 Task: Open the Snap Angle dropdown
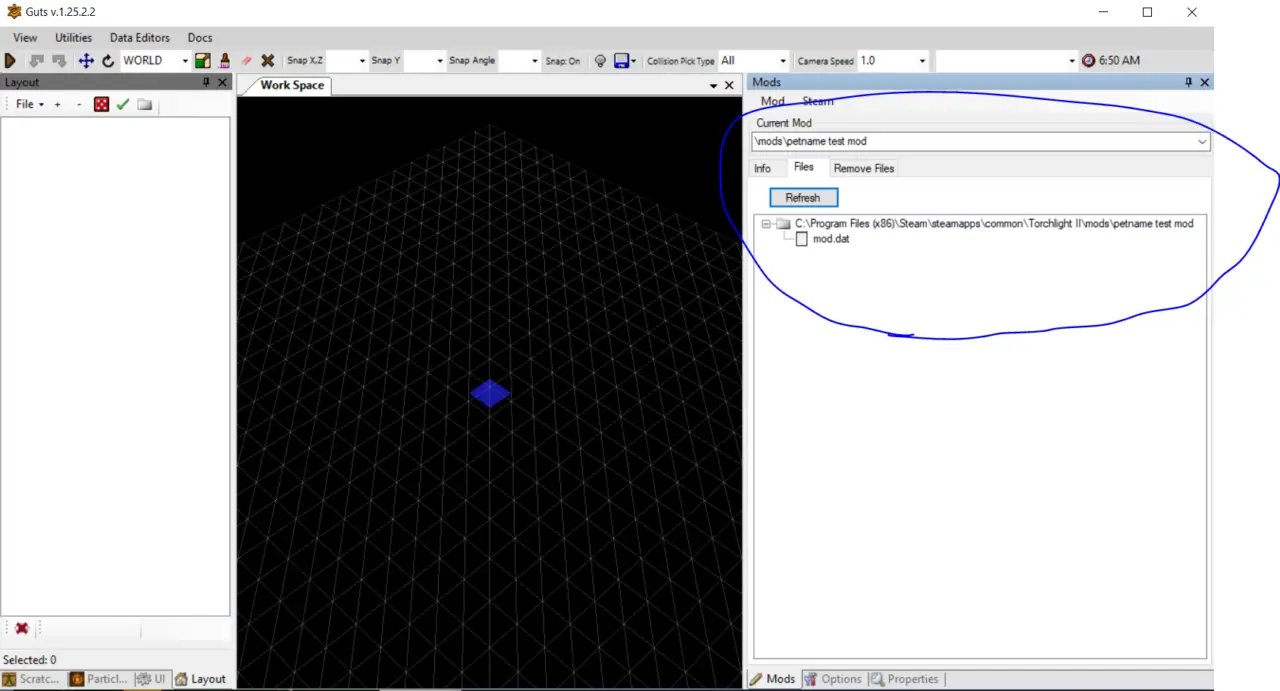point(533,61)
